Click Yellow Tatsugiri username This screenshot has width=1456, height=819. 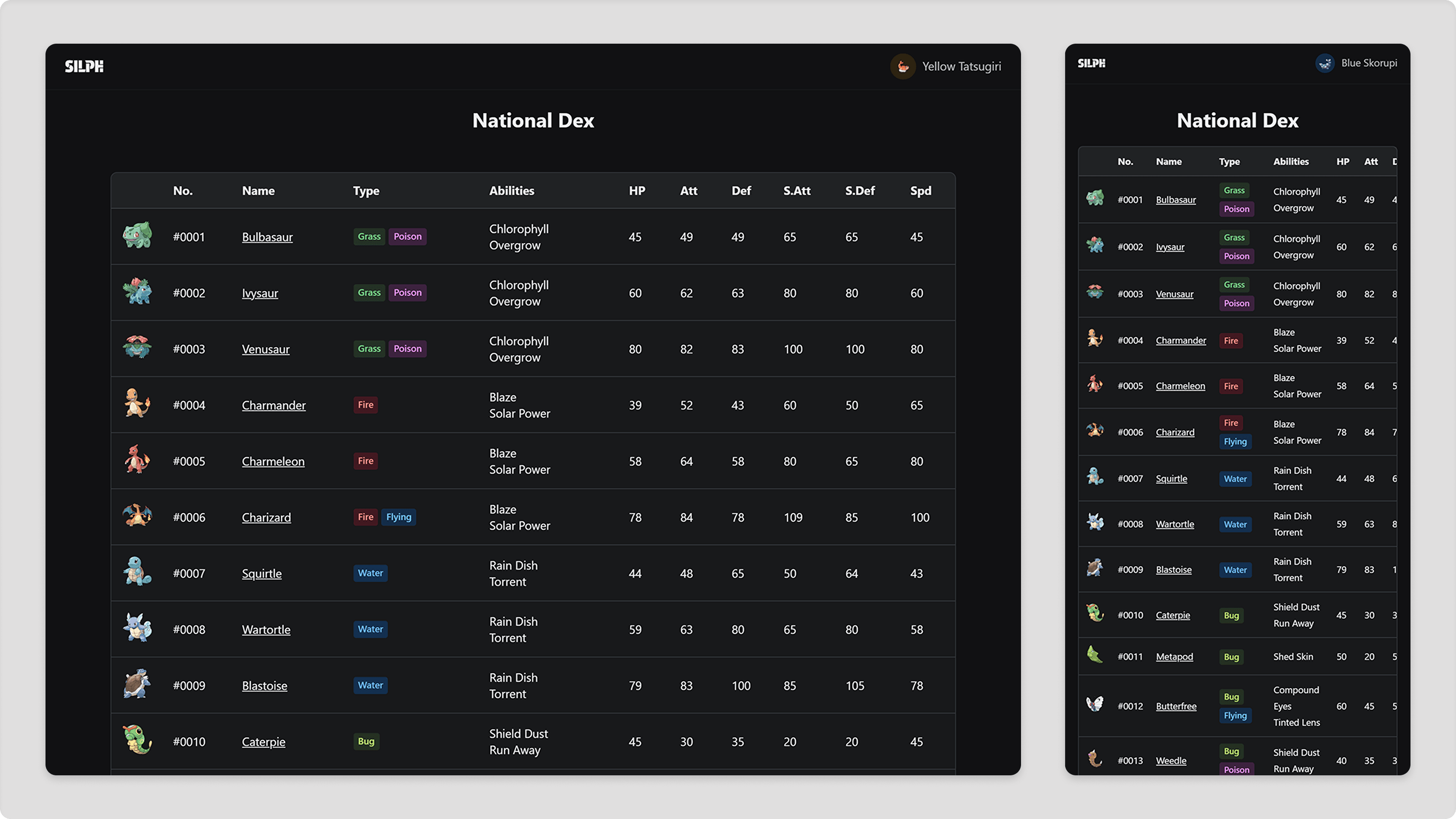961,66
